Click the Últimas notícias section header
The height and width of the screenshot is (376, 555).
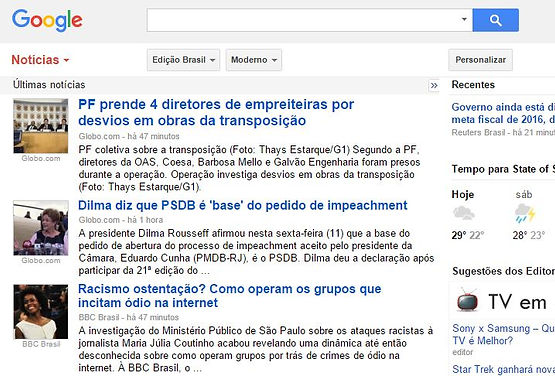coord(49,85)
